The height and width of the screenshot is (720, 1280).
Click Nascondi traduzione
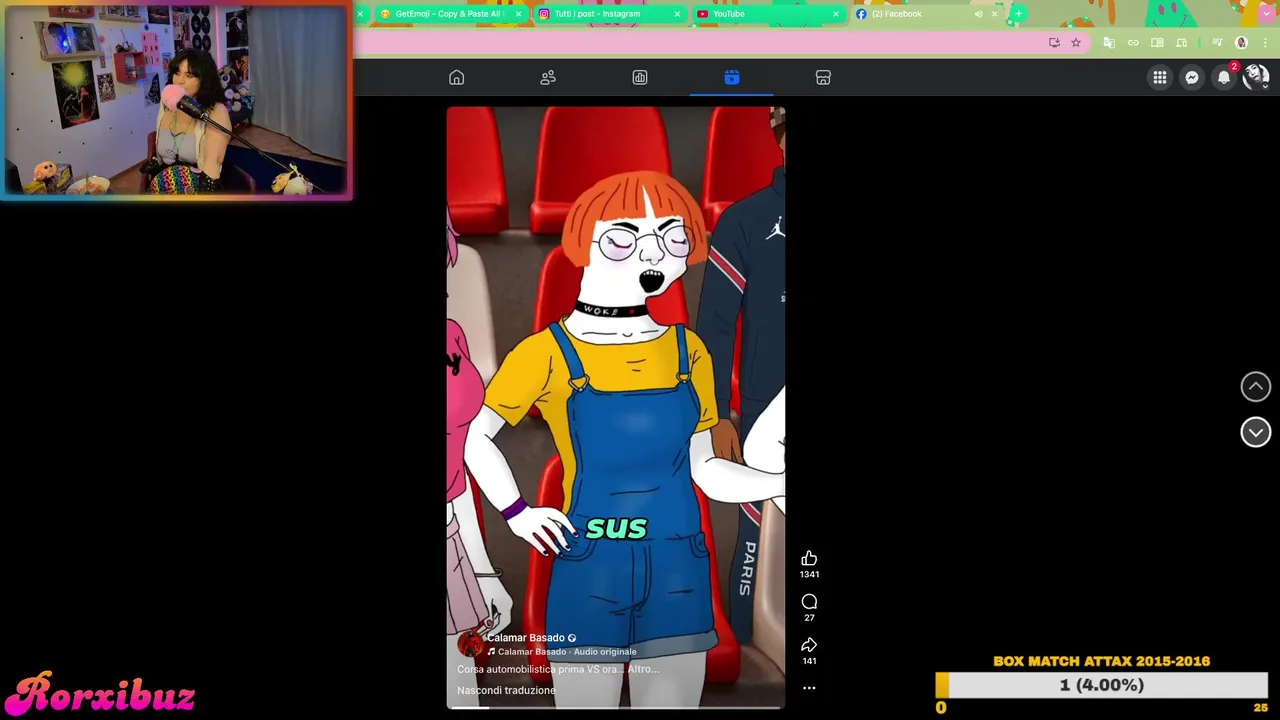506,690
